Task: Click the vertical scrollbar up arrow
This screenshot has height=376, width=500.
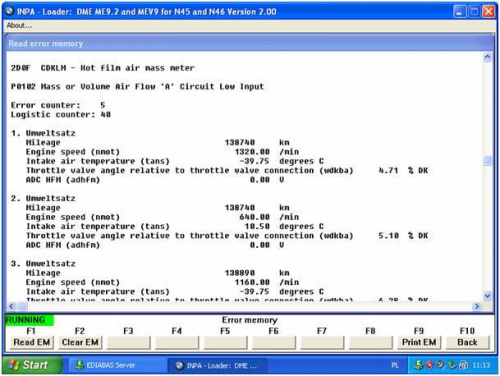Action: 487,57
